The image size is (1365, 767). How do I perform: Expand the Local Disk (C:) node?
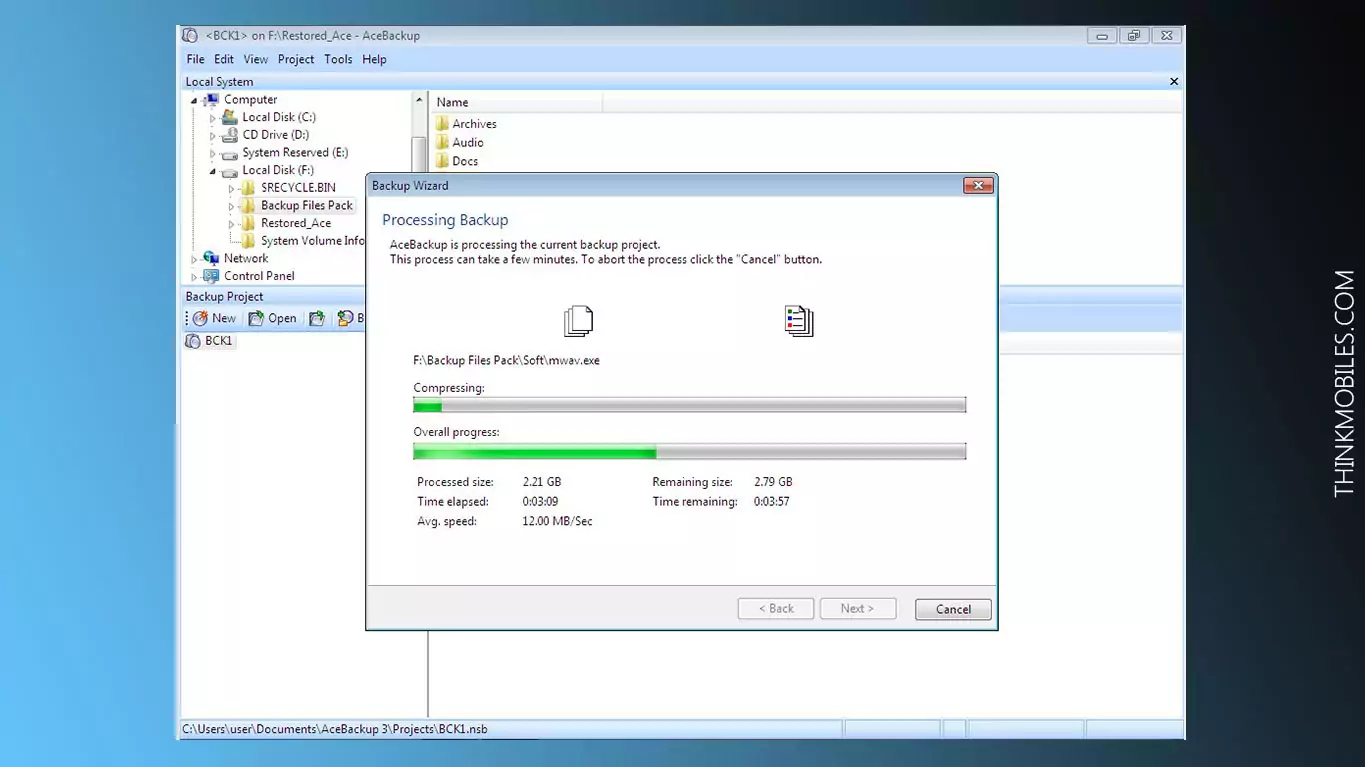point(213,118)
